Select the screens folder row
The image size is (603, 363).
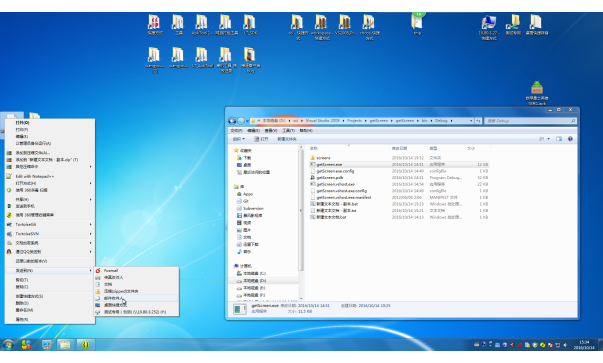coord(399,158)
